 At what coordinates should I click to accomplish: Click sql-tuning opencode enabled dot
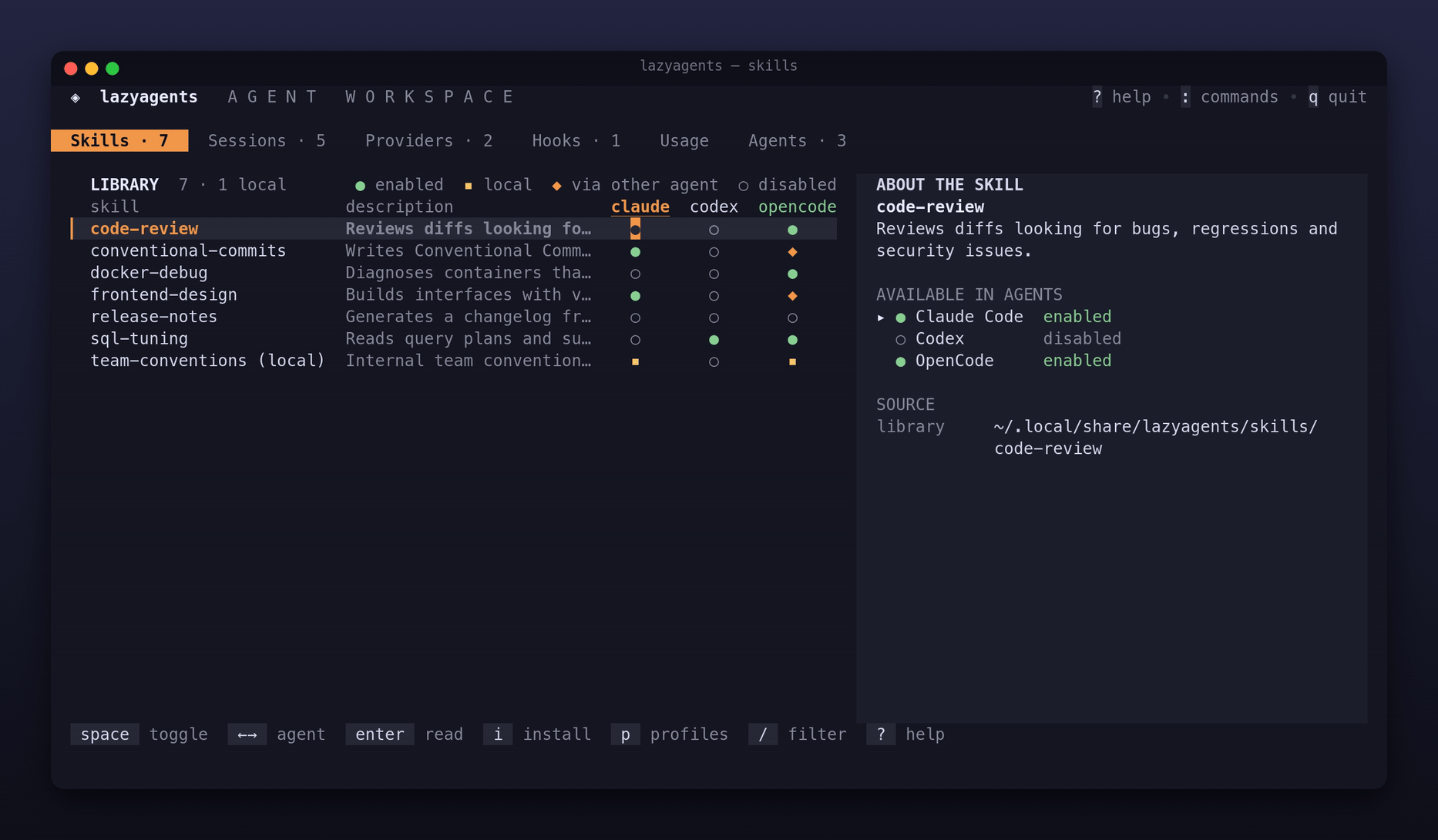coord(792,340)
